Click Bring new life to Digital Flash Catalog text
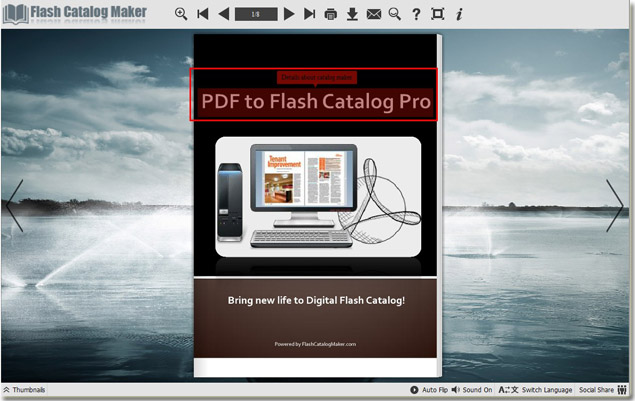 pos(316,300)
